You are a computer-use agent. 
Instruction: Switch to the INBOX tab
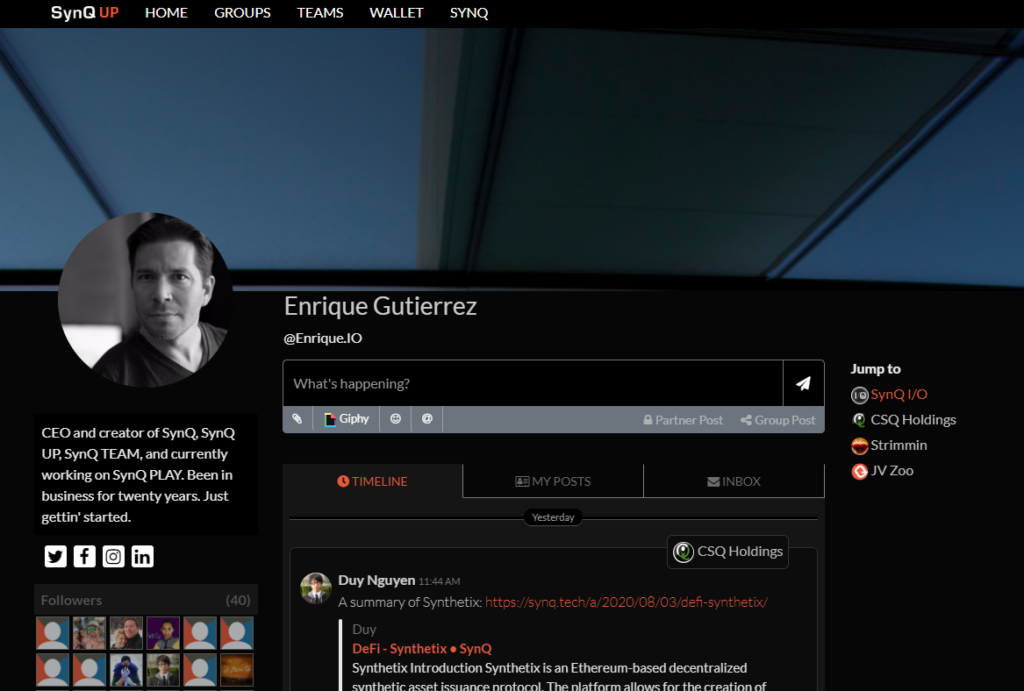[x=734, y=482]
